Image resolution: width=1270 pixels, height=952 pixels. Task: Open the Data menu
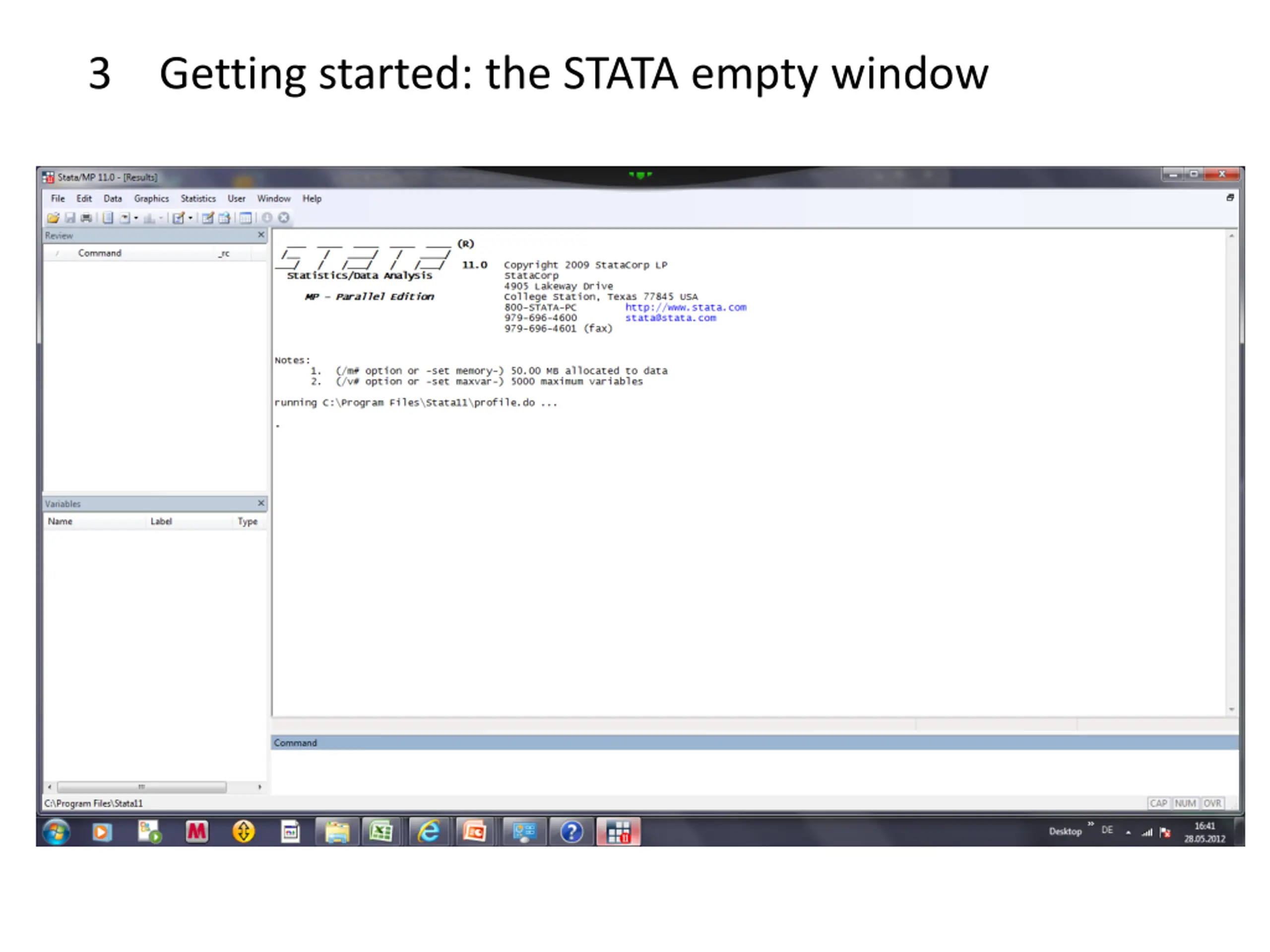tap(113, 198)
